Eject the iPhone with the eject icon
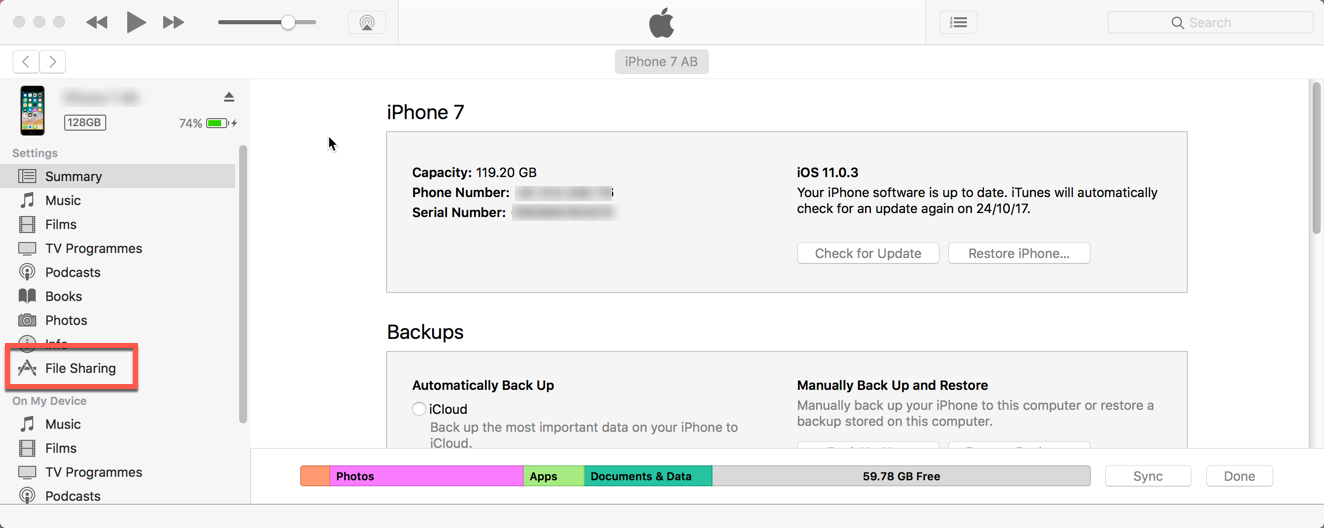The image size is (1324, 528). 229,97
